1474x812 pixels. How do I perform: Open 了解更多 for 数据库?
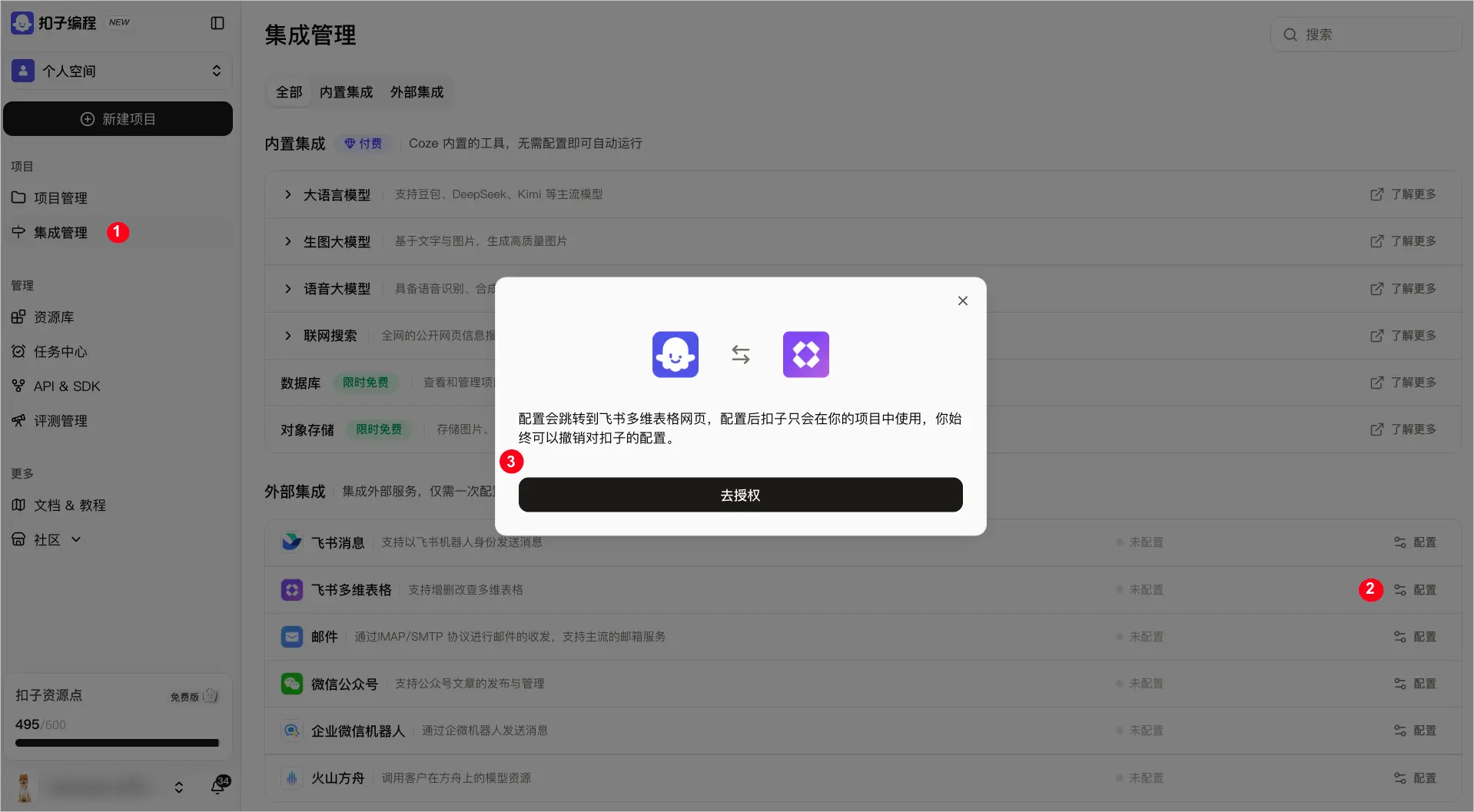1403,383
